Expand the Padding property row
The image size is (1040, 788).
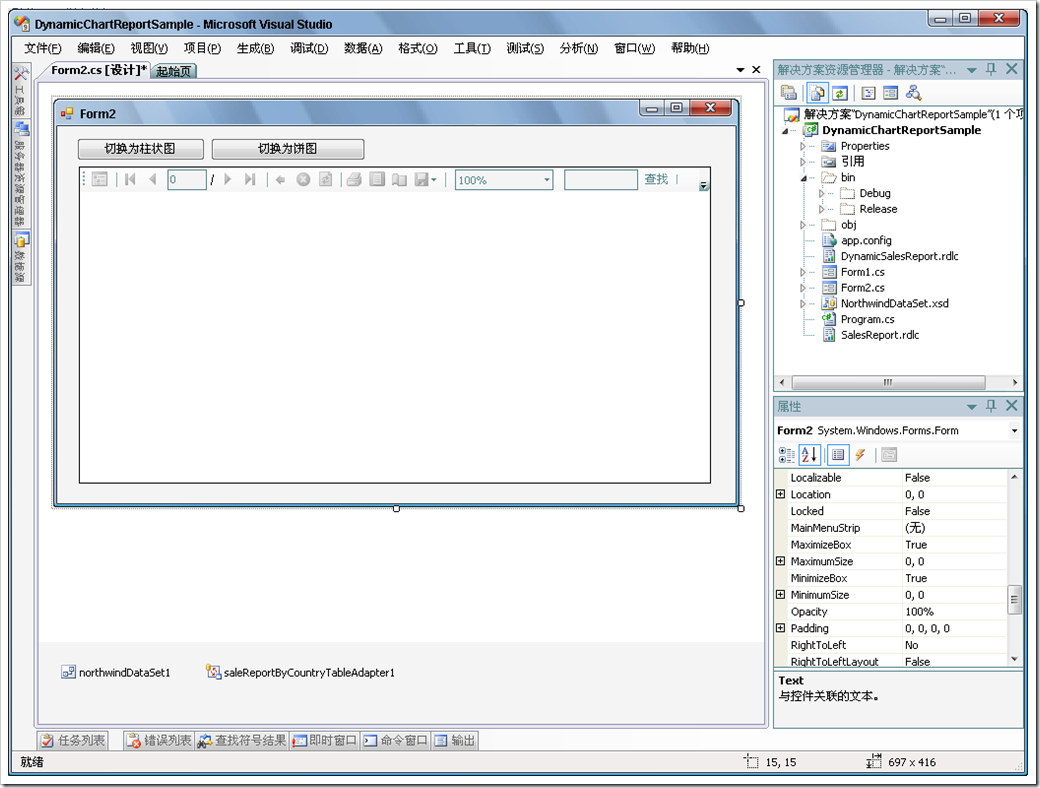[781, 628]
